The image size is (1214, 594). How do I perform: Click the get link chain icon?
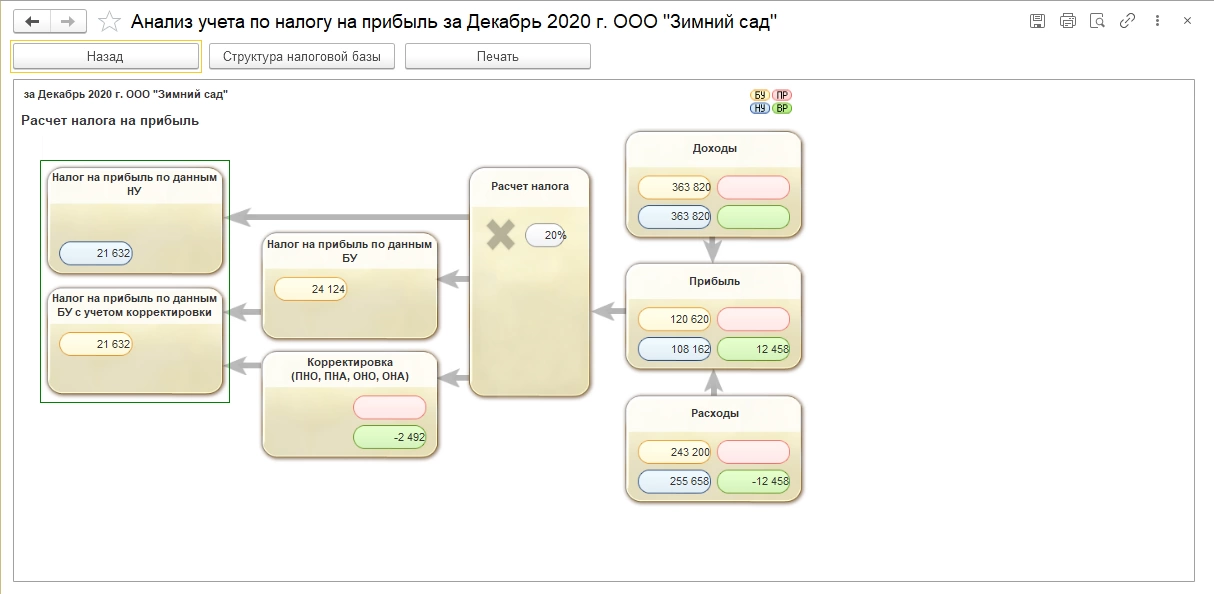tap(1127, 21)
